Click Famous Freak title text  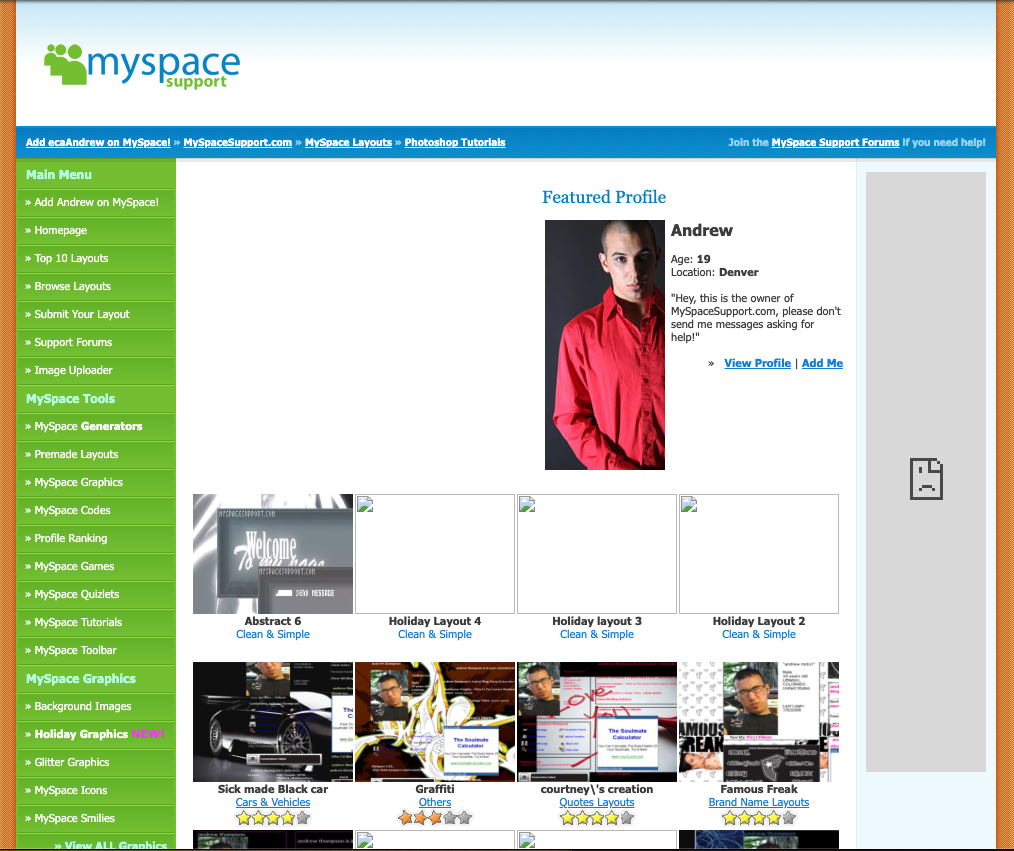point(759,789)
